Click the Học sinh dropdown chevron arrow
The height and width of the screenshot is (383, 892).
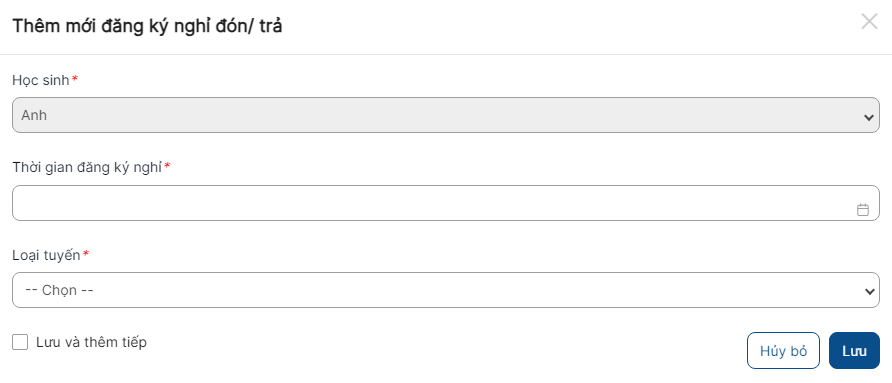pyautogui.click(x=868, y=117)
